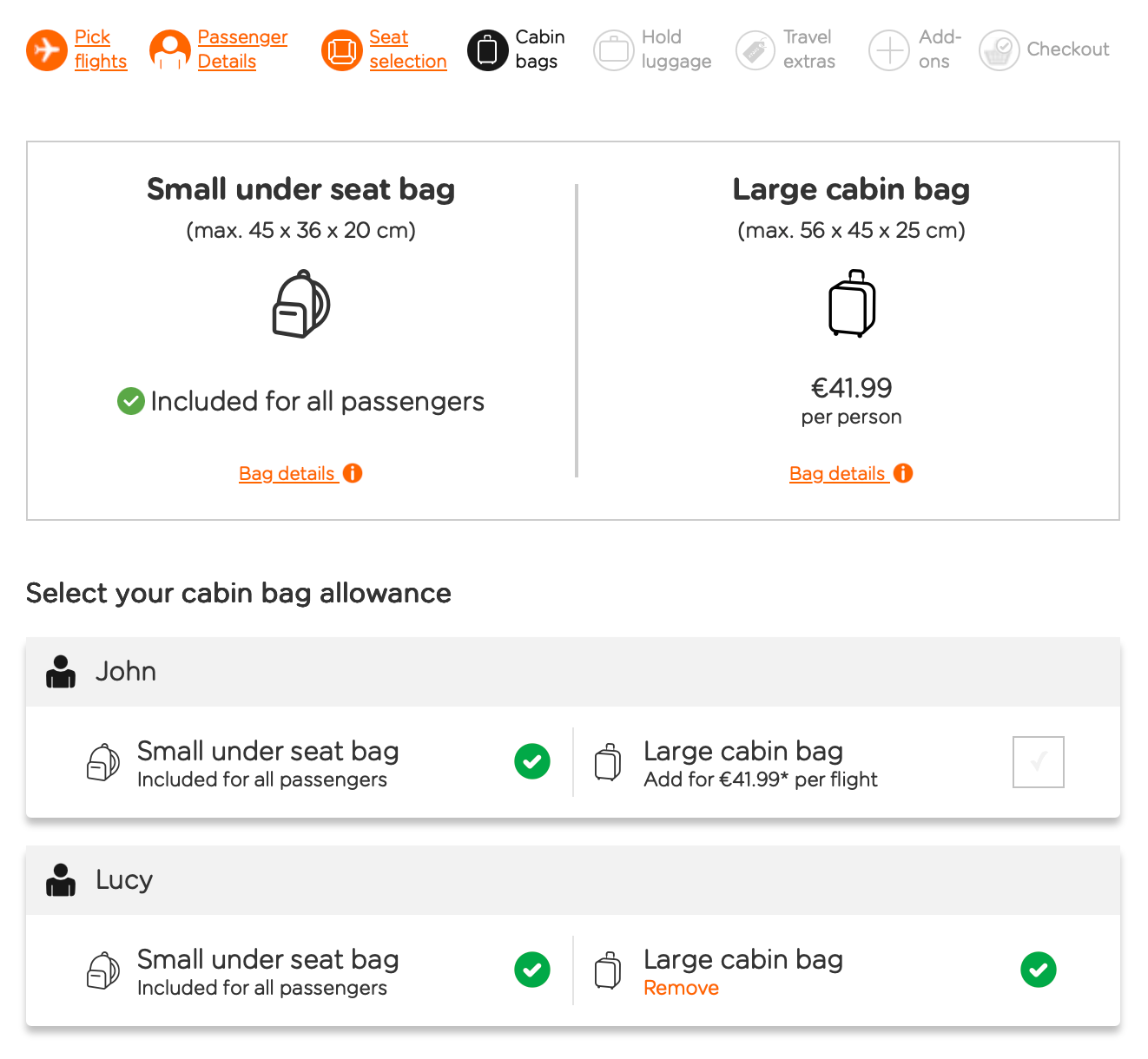Click the info icon beside large cabin bag details
1148x1059 pixels.
click(901, 473)
